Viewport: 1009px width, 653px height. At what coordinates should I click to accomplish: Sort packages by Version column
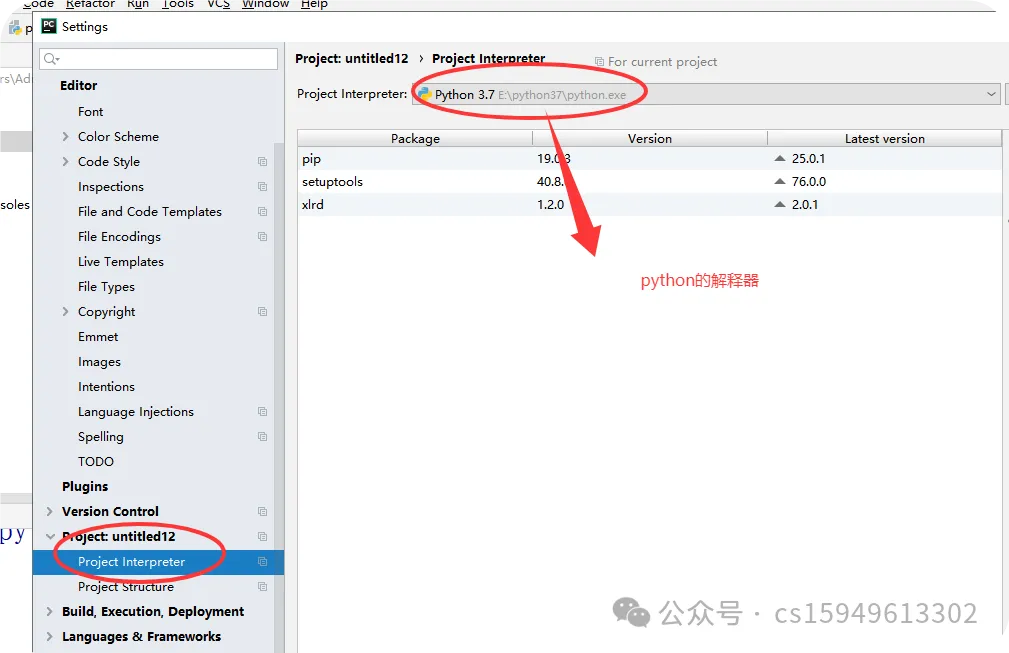pyautogui.click(x=649, y=138)
